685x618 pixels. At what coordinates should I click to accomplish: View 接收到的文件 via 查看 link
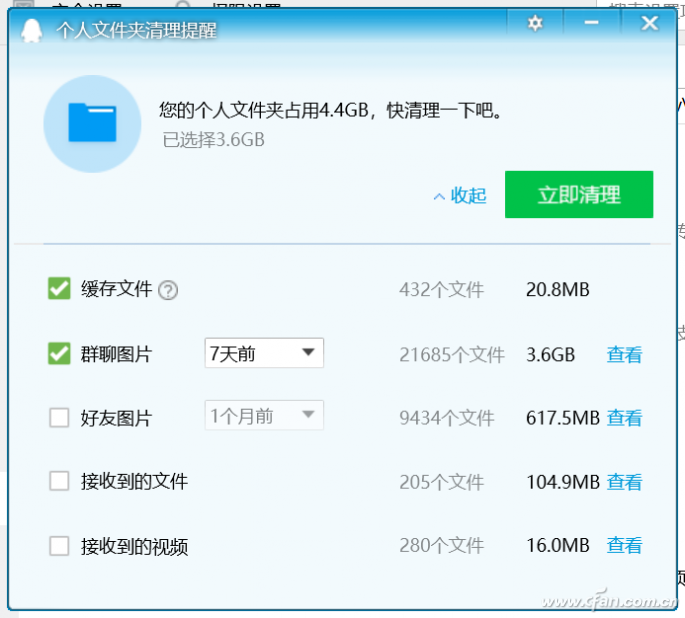624,482
